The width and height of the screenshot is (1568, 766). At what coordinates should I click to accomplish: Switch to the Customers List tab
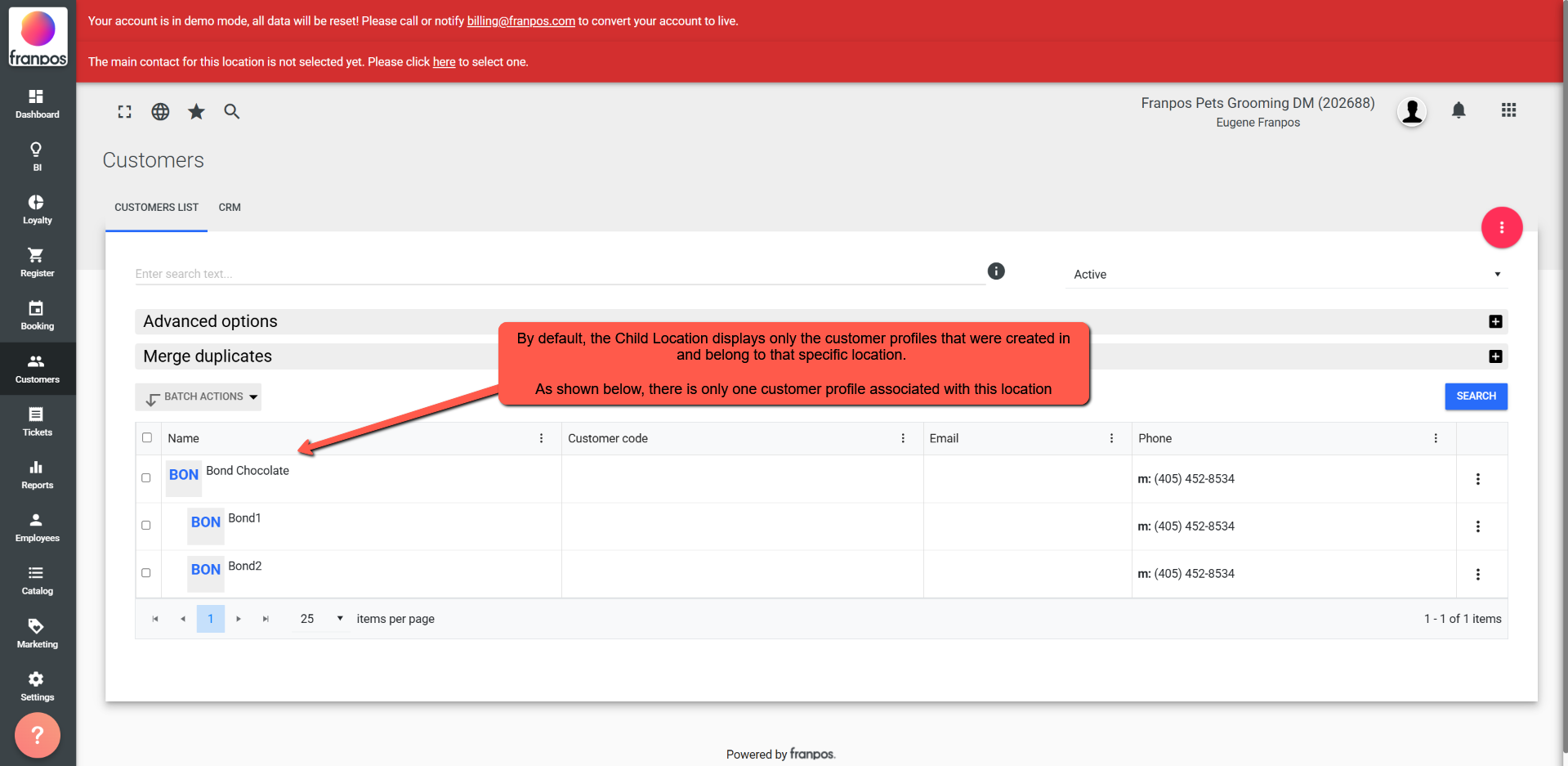pyautogui.click(x=157, y=208)
